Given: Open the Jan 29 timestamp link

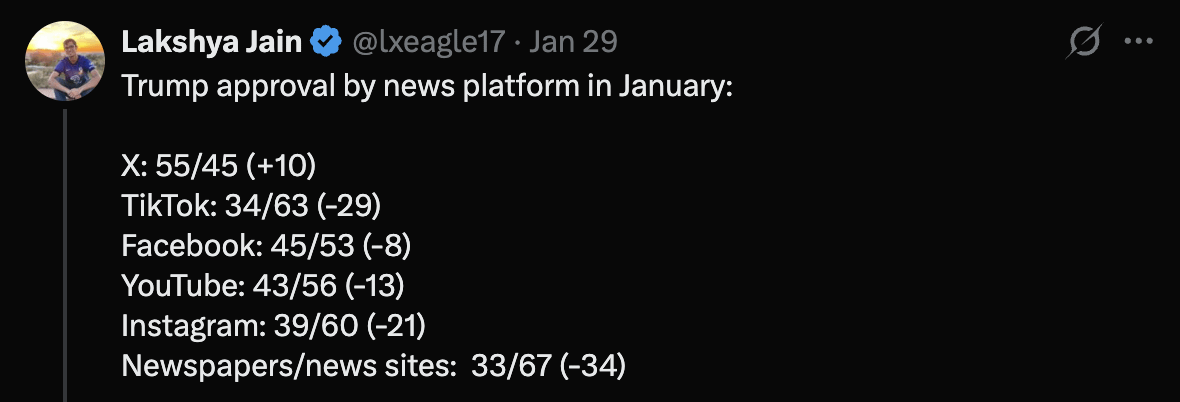Looking at the screenshot, I should [573, 42].
